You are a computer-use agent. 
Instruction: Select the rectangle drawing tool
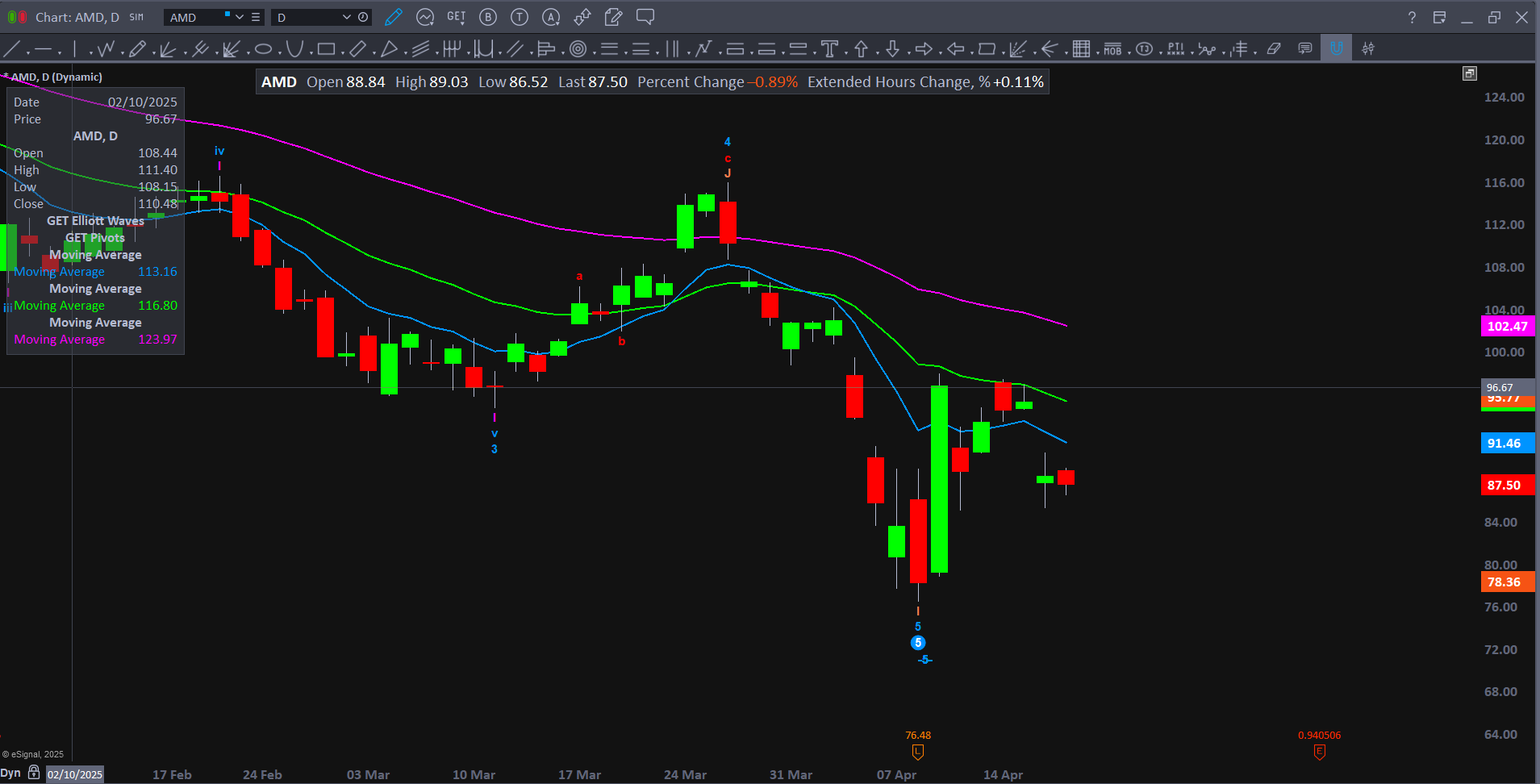(x=326, y=49)
